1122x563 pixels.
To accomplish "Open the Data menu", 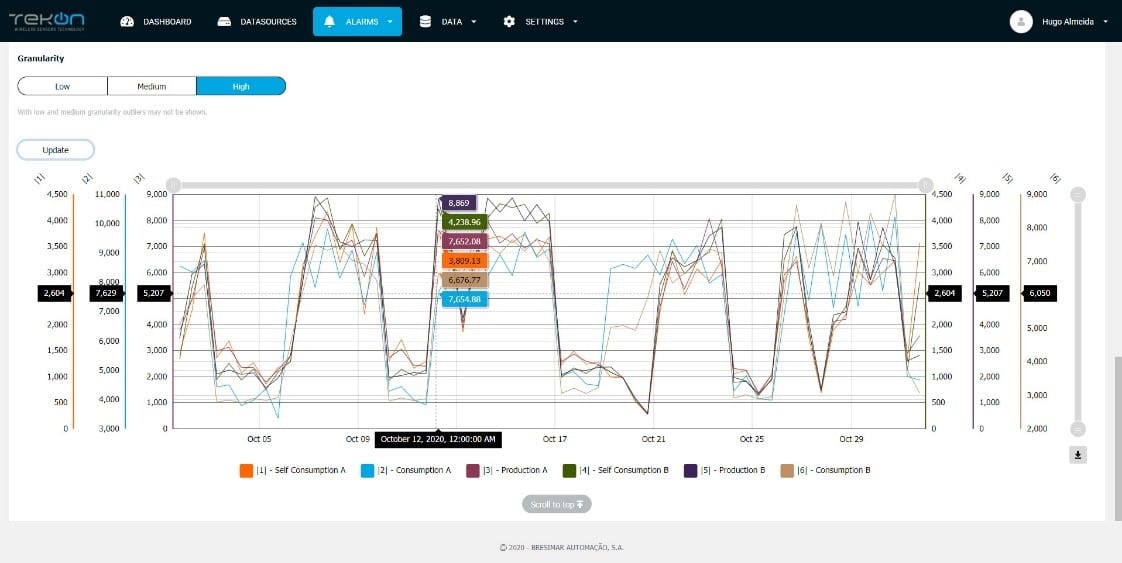I will tap(448, 21).
